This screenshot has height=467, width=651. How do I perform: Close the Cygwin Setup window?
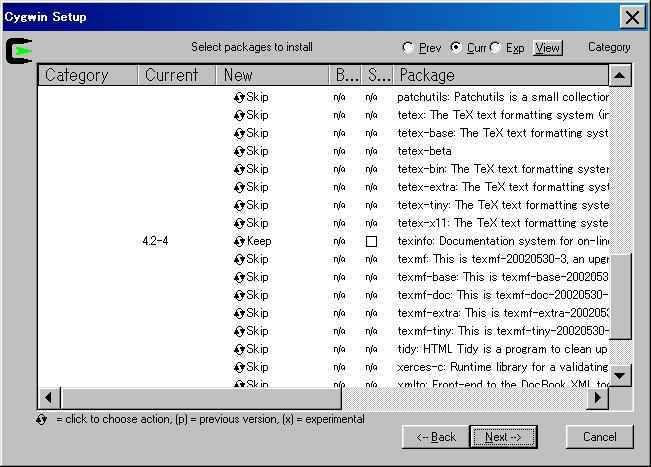tap(632, 17)
